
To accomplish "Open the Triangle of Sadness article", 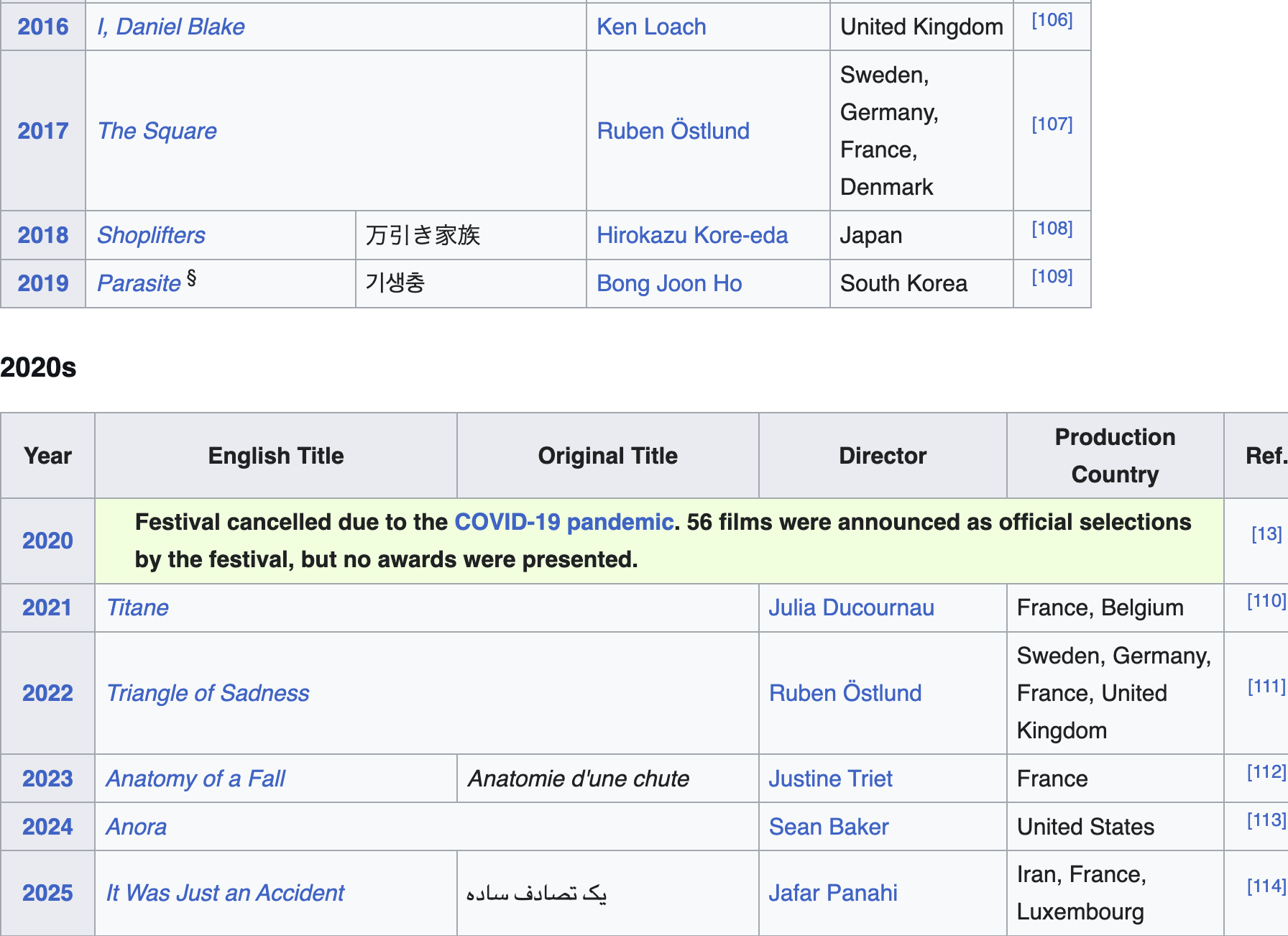I will click(208, 693).
